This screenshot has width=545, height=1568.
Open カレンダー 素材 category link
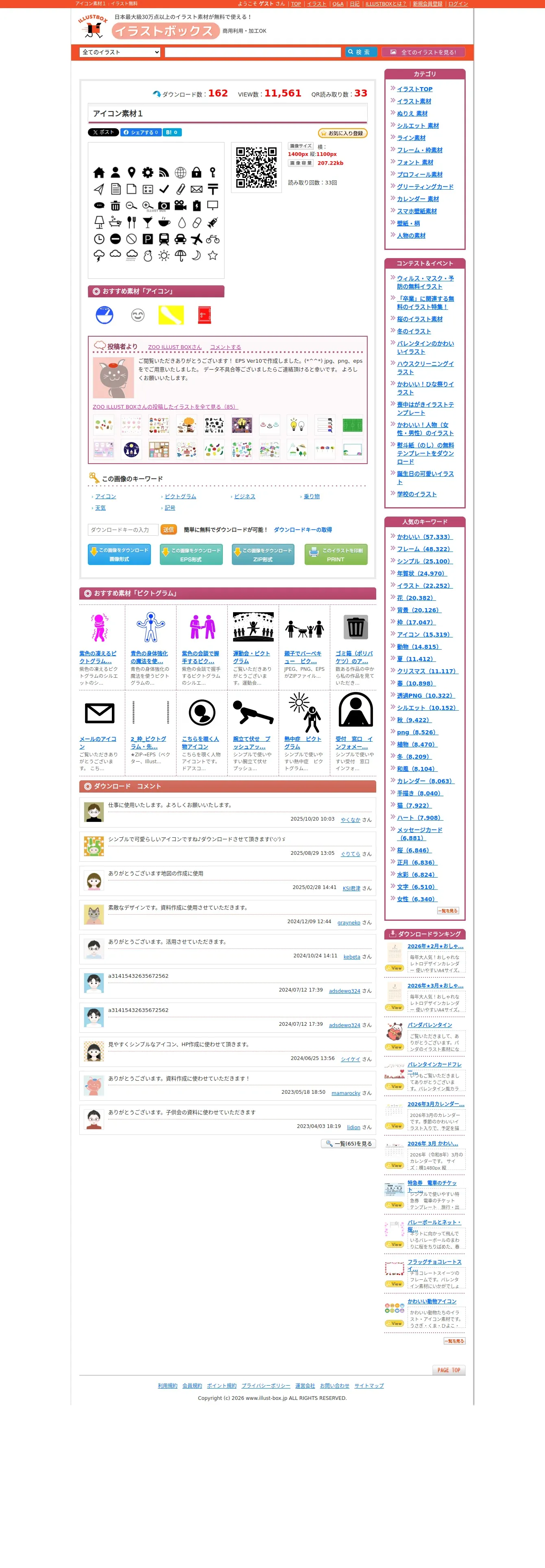418,198
